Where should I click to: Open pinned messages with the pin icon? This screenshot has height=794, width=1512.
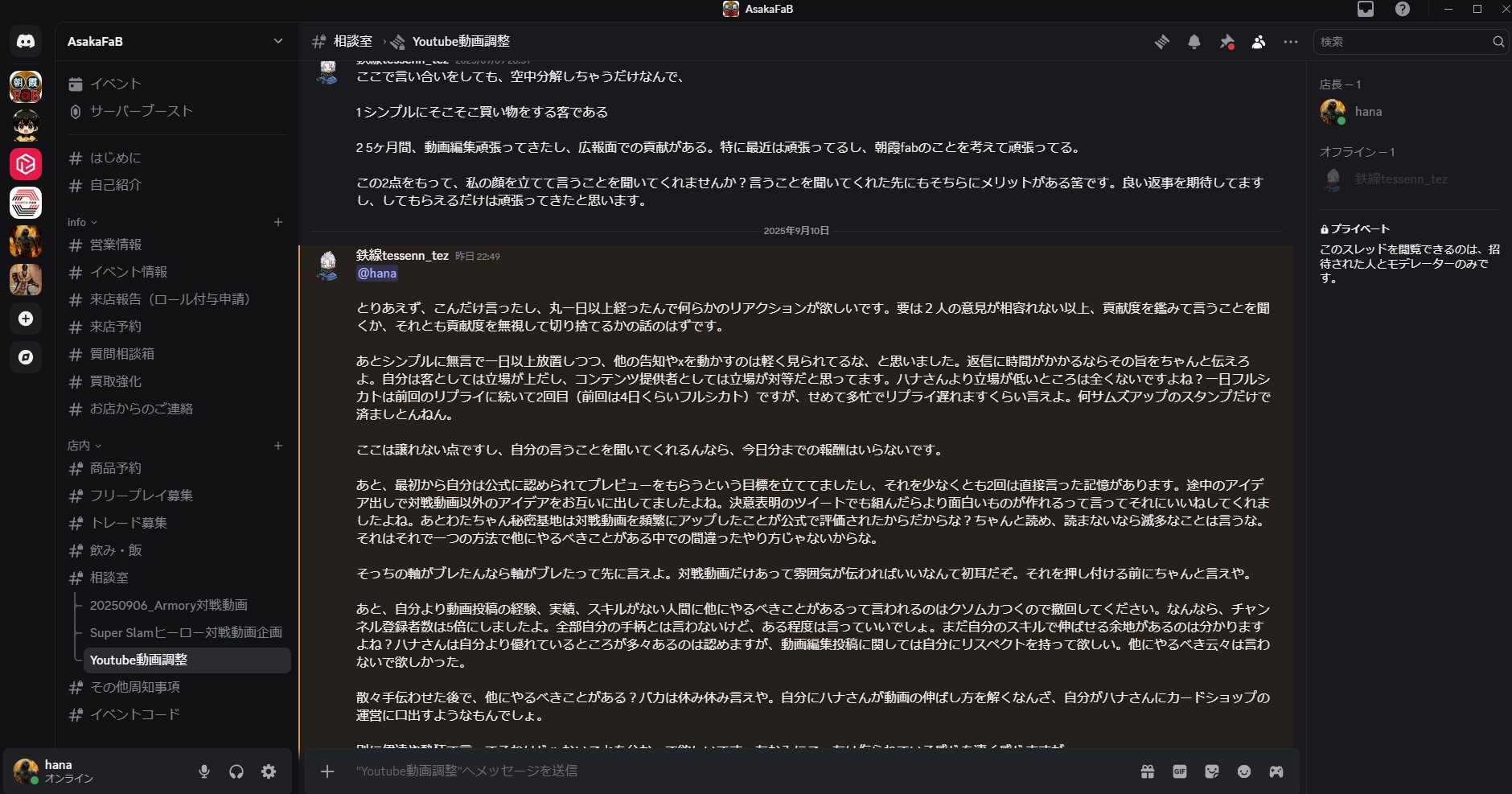click(x=1226, y=42)
